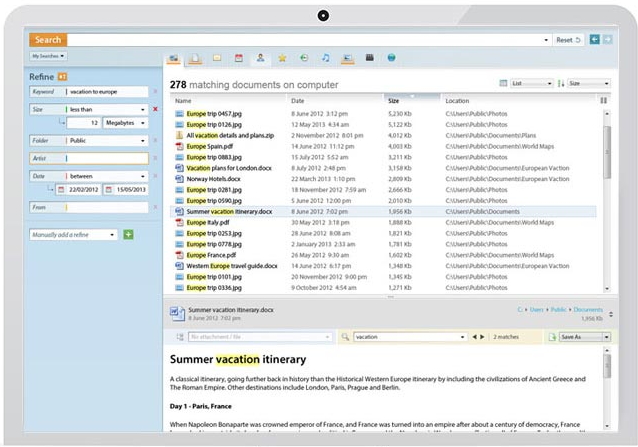Click the Save As document icon
638x447 pixels.
552,337
